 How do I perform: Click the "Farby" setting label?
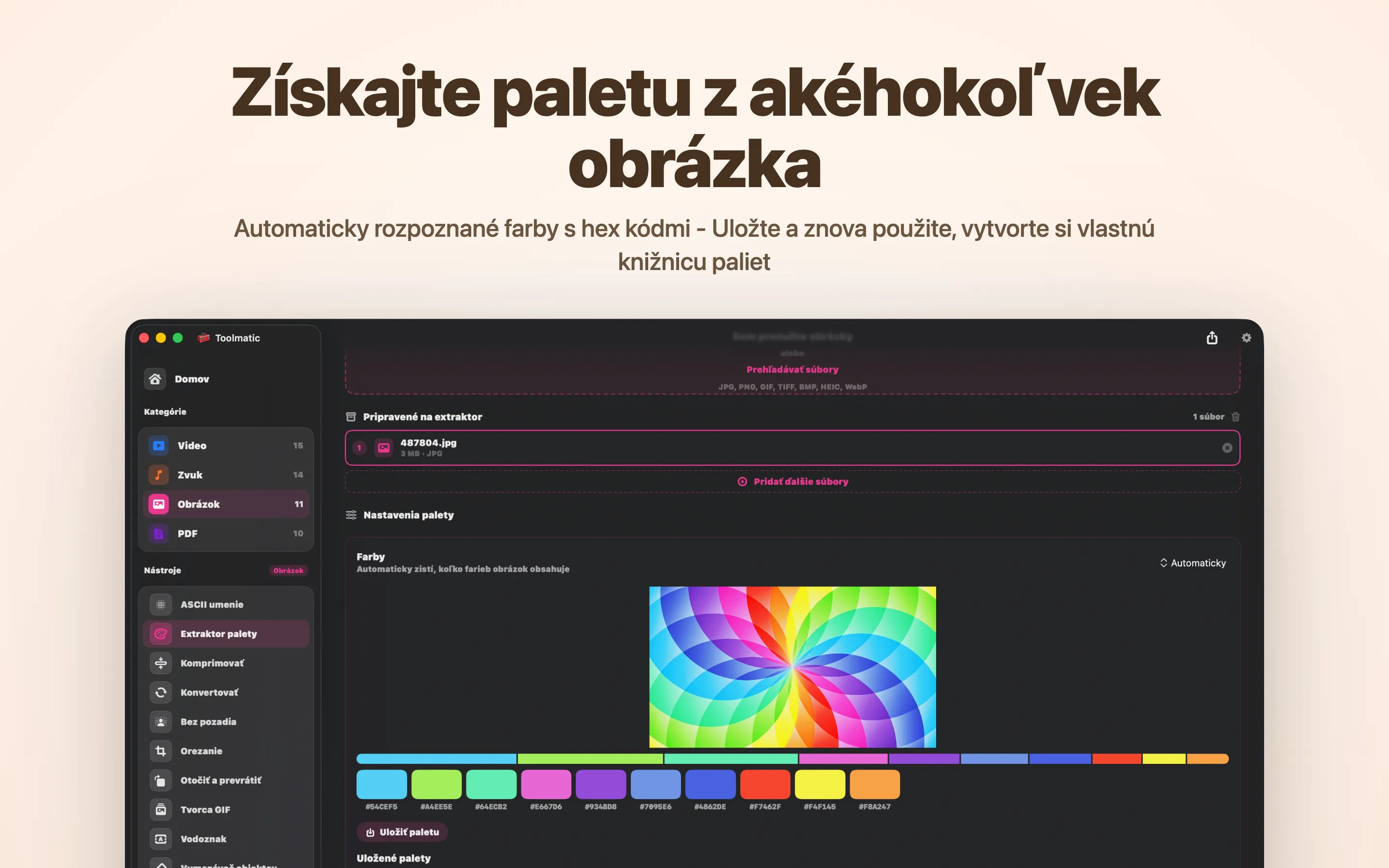point(371,557)
